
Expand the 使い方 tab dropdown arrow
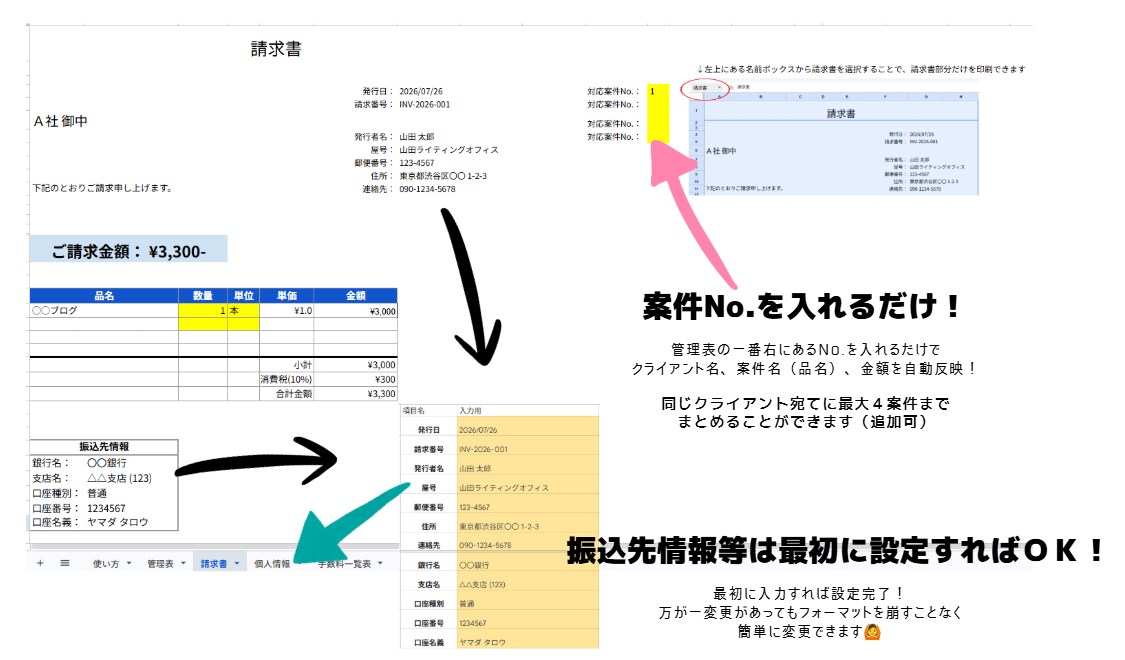(x=129, y=563)
